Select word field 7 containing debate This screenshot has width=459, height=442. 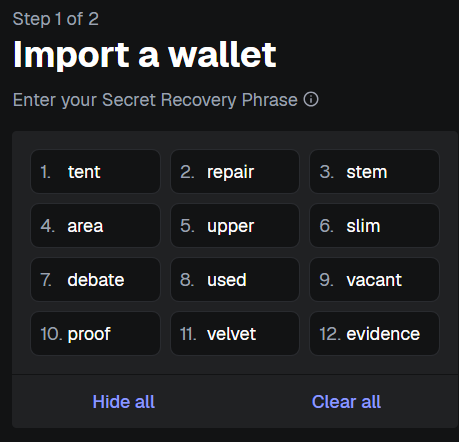click(95, 280)
